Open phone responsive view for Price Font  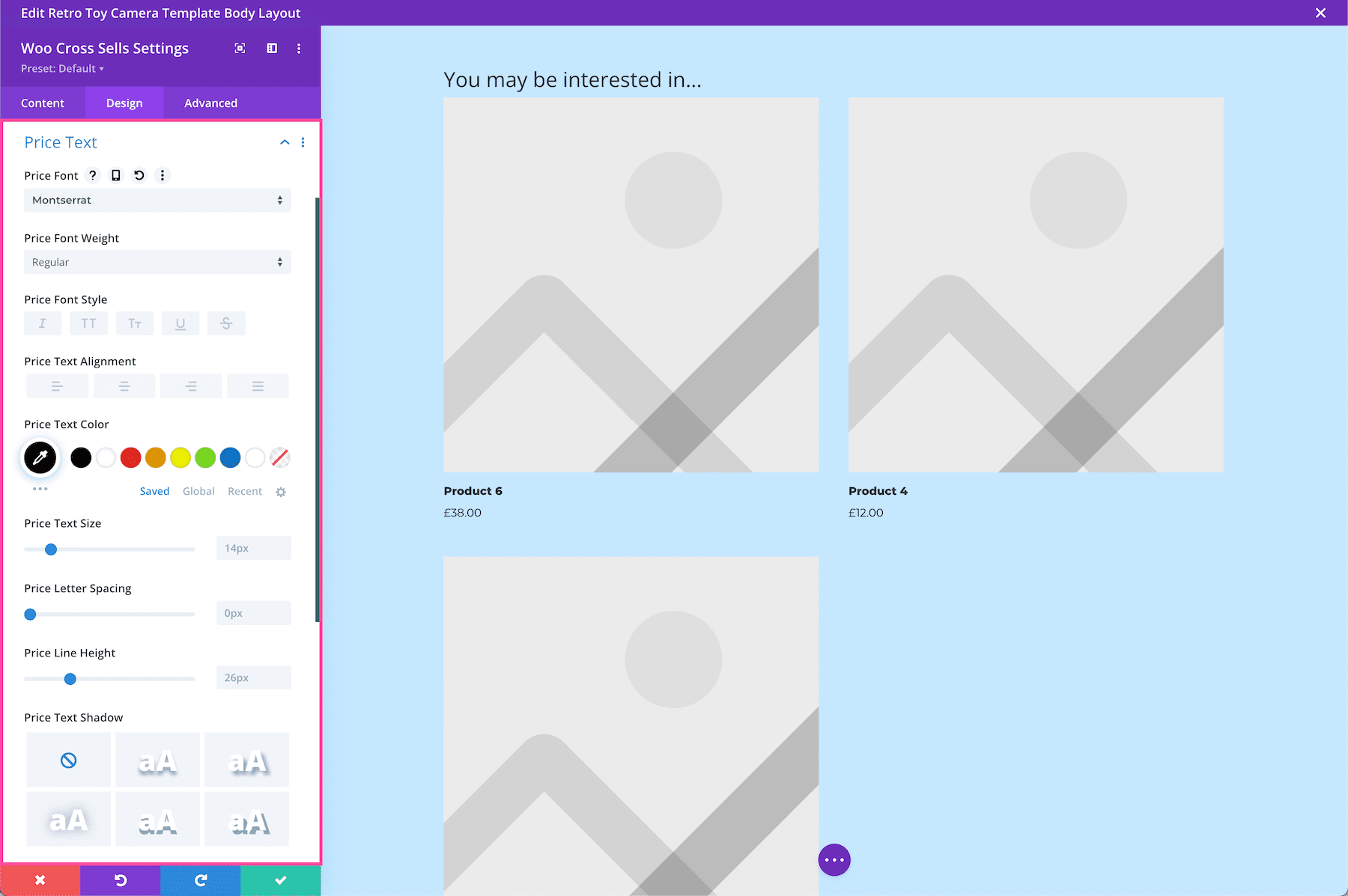[115, 175]
